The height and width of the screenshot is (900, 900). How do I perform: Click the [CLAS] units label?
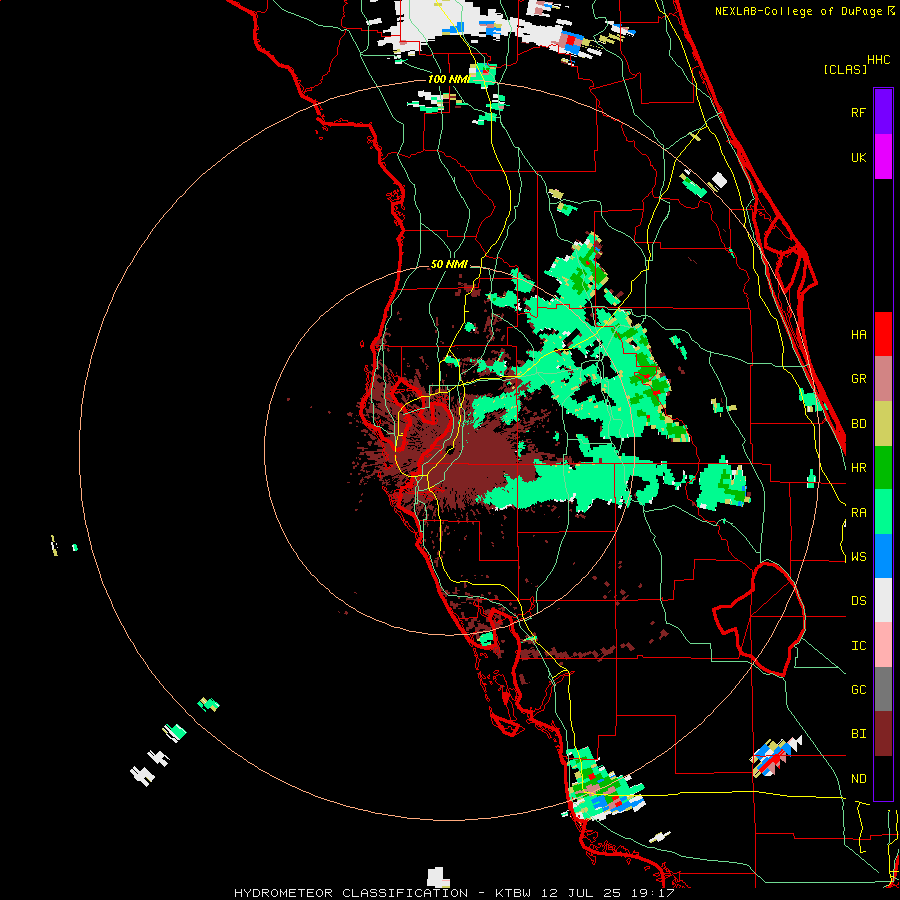845,69
